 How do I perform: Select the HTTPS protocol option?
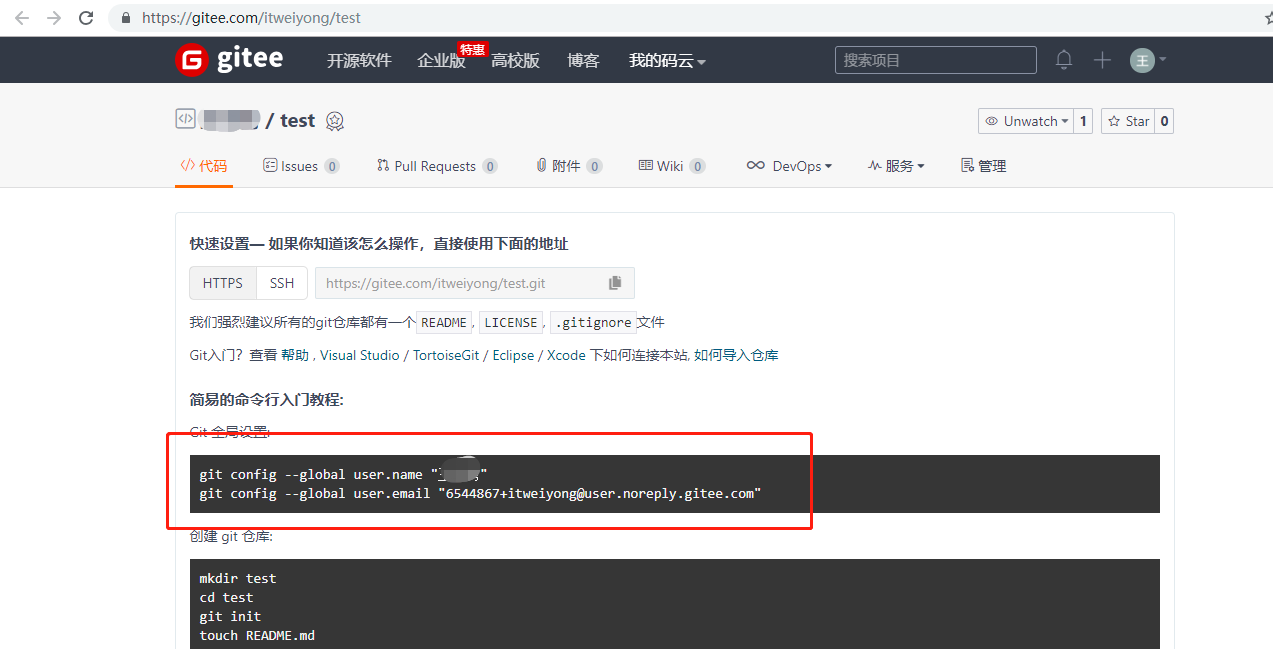[x=223, y=283]
